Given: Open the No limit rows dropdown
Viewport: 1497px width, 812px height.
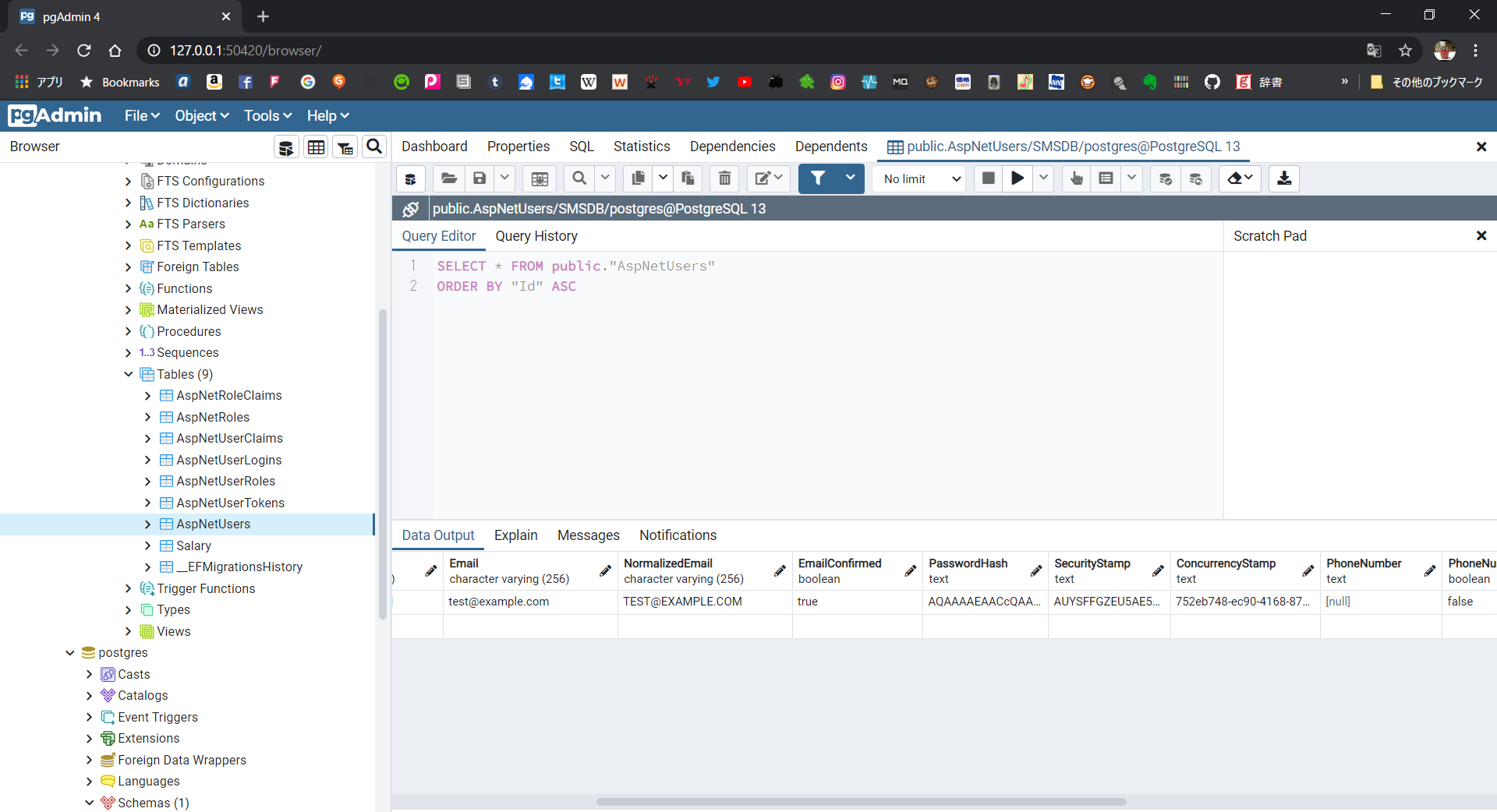Looking at the screenshot, I should coord(919,178).
